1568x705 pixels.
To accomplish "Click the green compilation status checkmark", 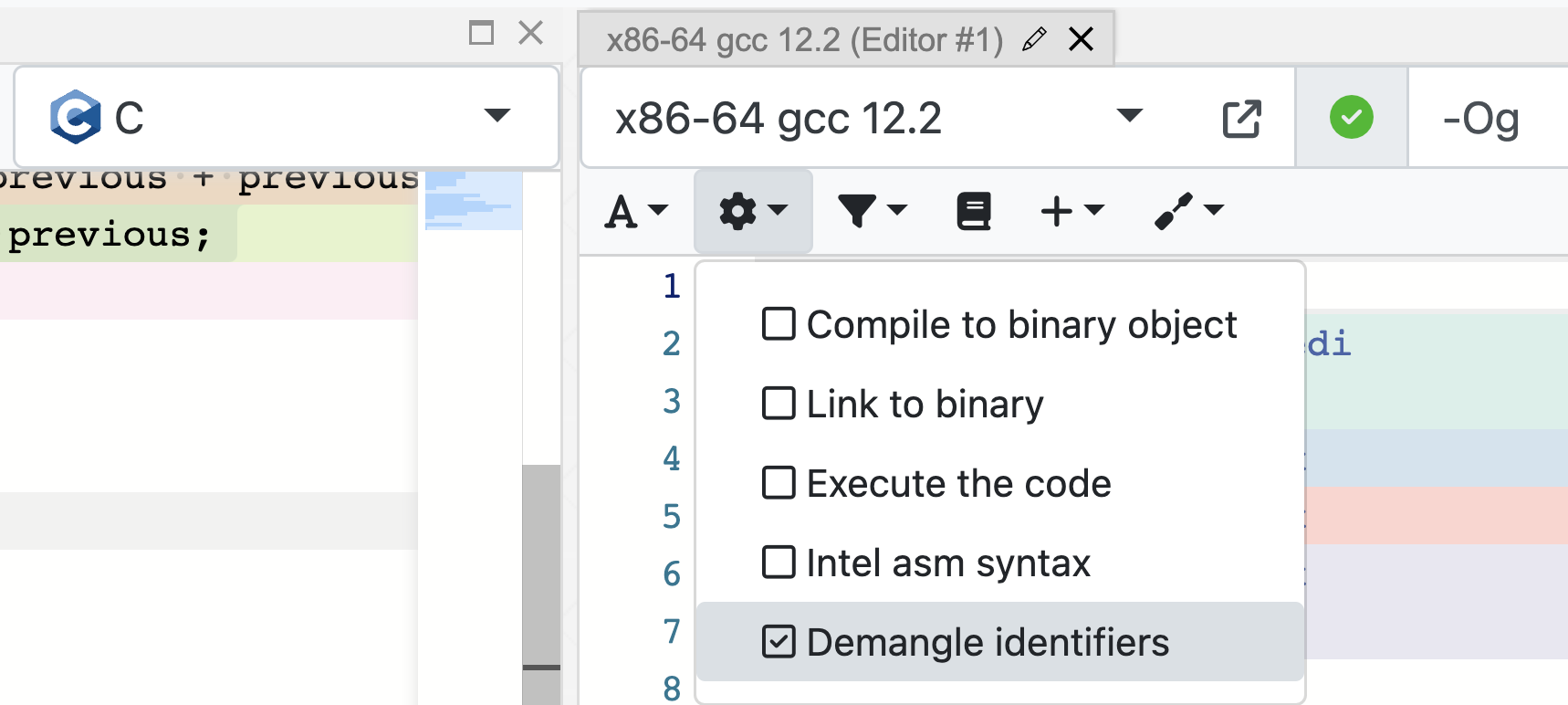I will [1351, 118].
